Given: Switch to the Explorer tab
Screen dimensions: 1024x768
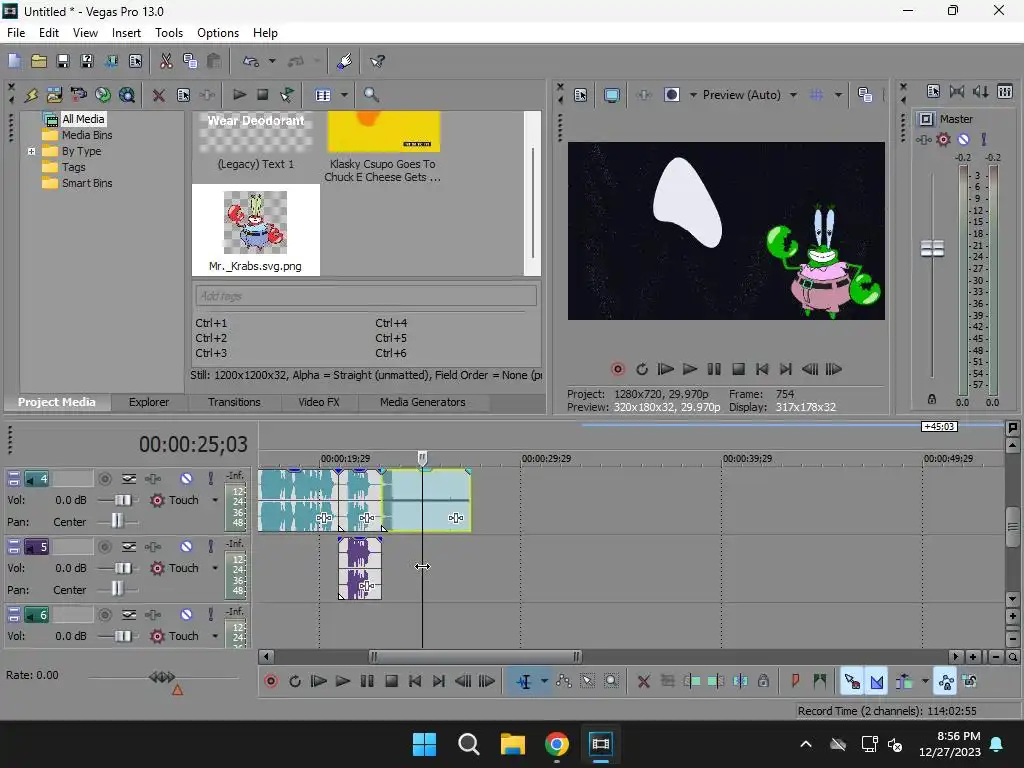Looking at the screenshot, I should click(148, 402).
